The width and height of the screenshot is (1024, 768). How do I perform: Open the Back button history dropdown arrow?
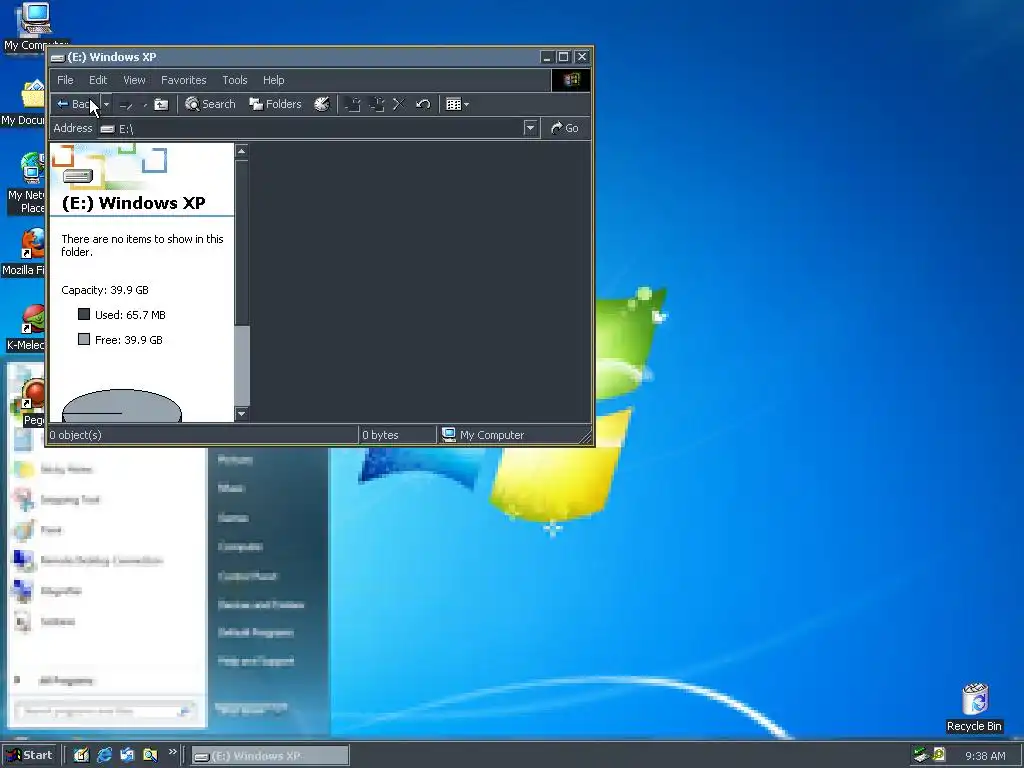(106, 104)
